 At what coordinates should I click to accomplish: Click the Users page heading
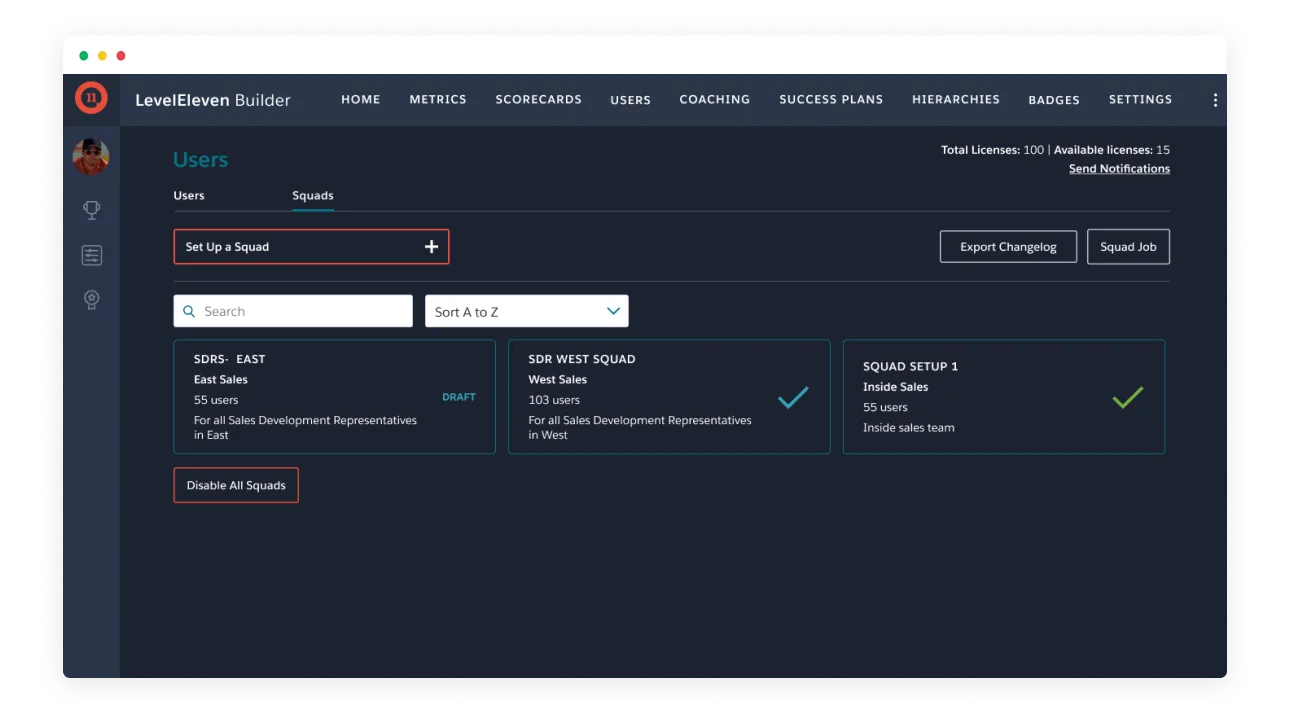coord(200,160)
